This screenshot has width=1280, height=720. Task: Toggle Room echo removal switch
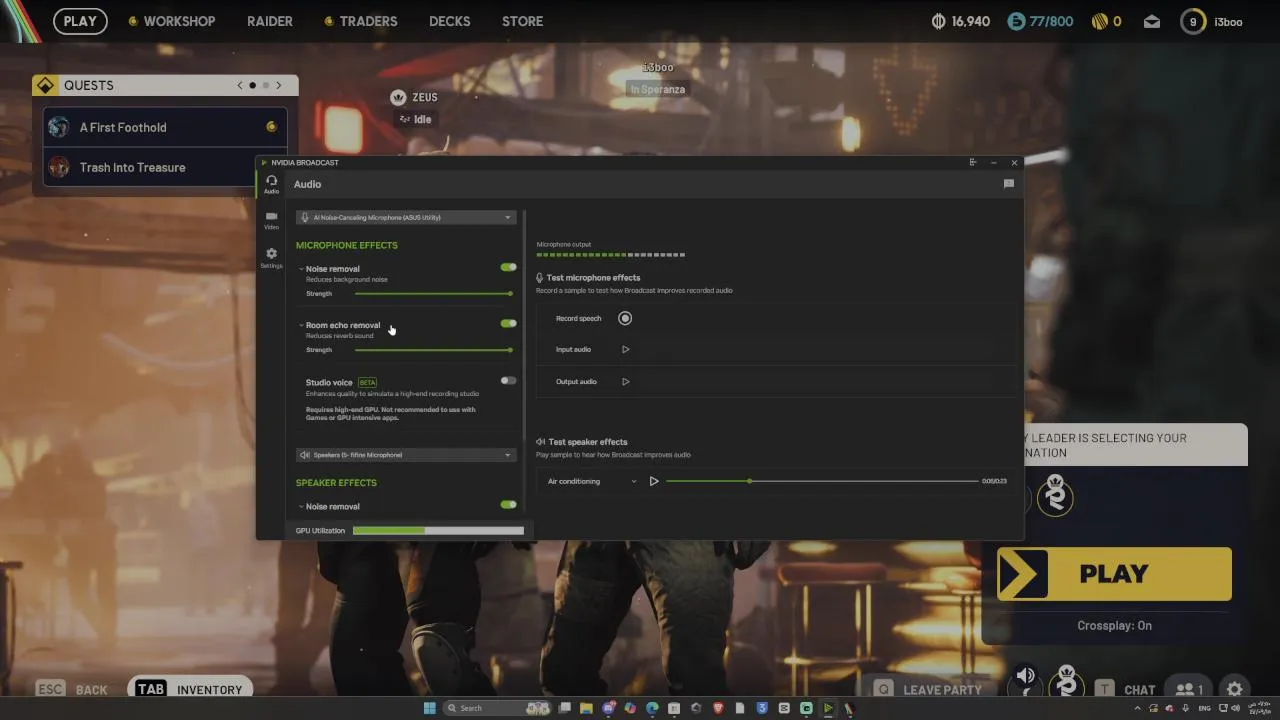point(508,323)
